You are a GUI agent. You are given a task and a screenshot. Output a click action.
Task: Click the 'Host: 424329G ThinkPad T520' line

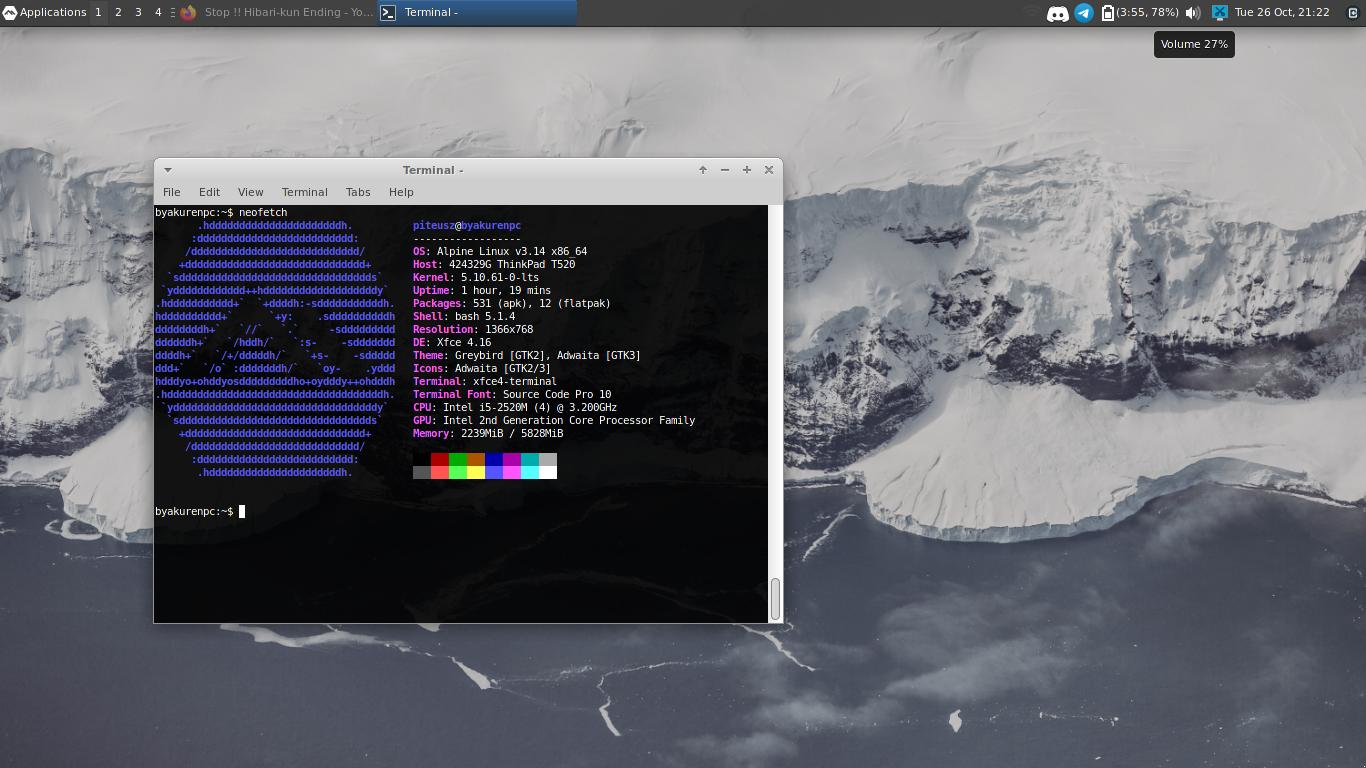click(x=494, y=265)
